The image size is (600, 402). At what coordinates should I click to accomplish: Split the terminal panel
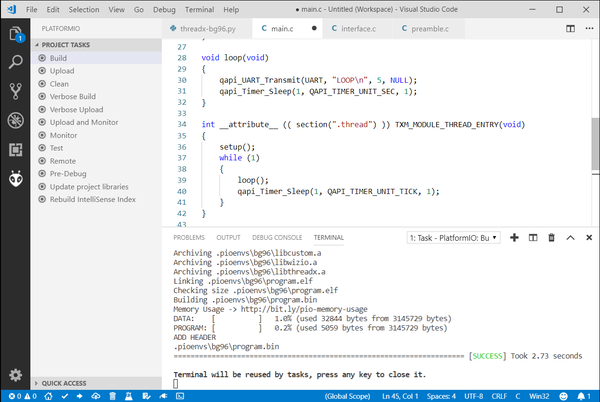coord(533,238)
